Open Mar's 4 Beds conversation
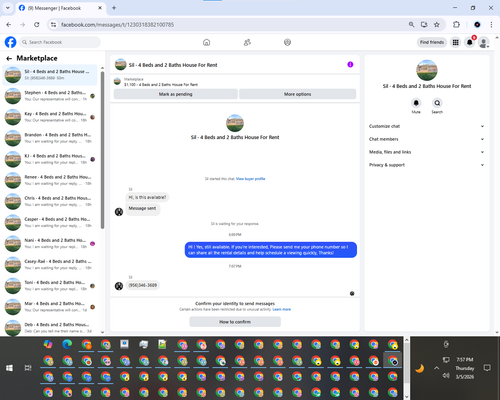 pos(50,307)
